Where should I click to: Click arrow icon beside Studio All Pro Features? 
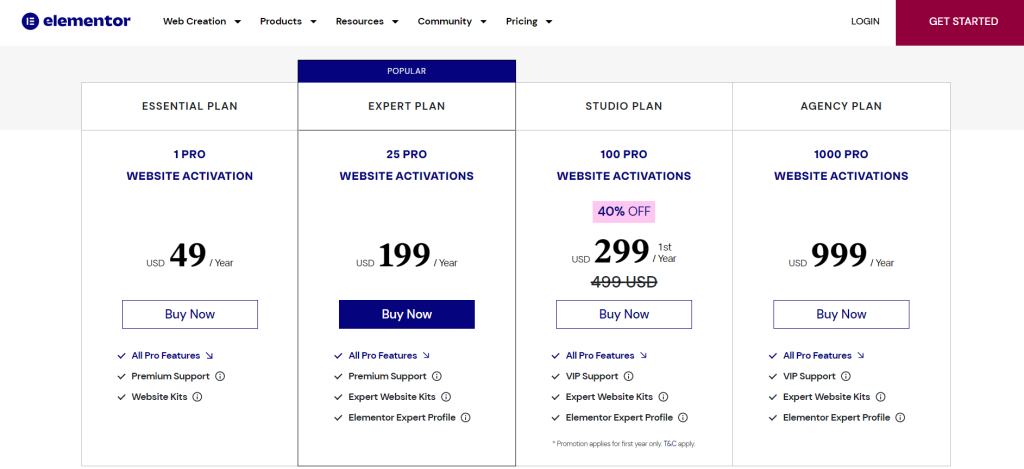(x=643, y=355)
